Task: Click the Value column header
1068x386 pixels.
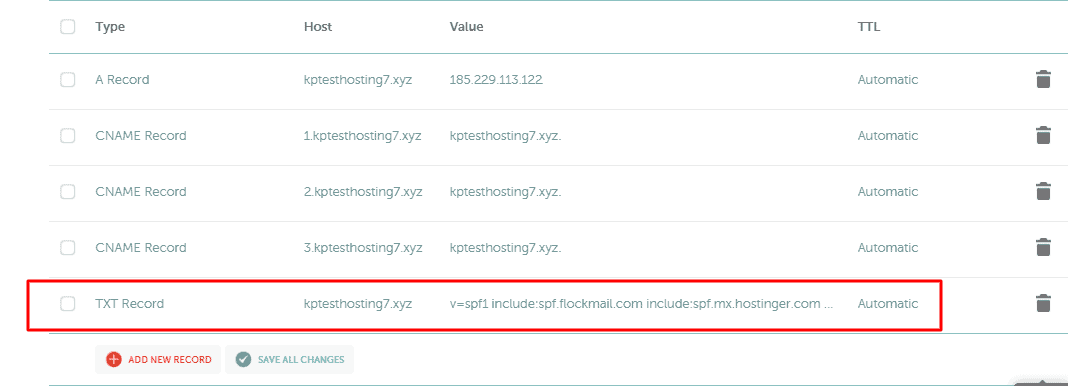Action: (x=466, y=27)
